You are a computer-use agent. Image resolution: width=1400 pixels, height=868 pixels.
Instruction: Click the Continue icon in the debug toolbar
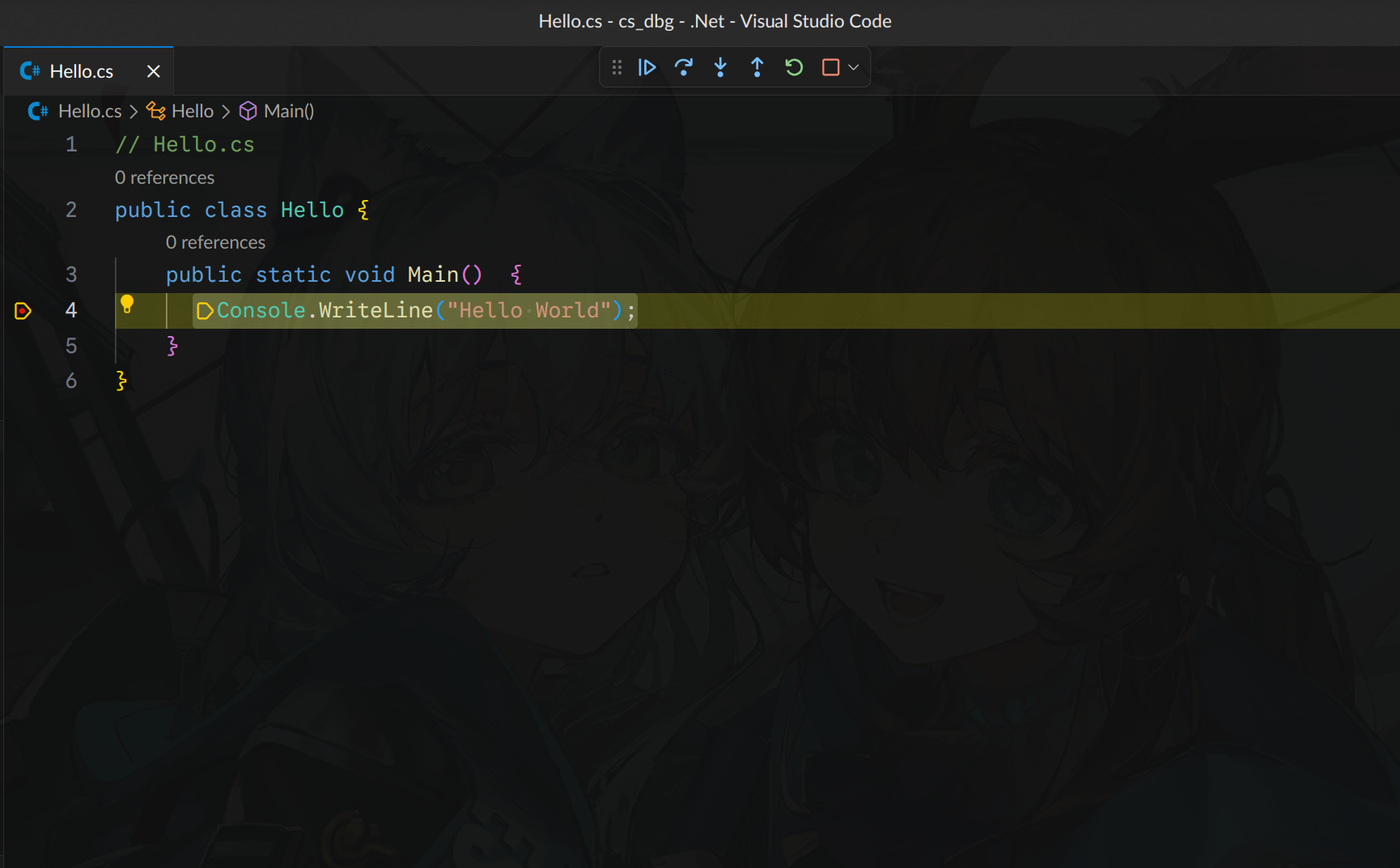click(647, 67)
